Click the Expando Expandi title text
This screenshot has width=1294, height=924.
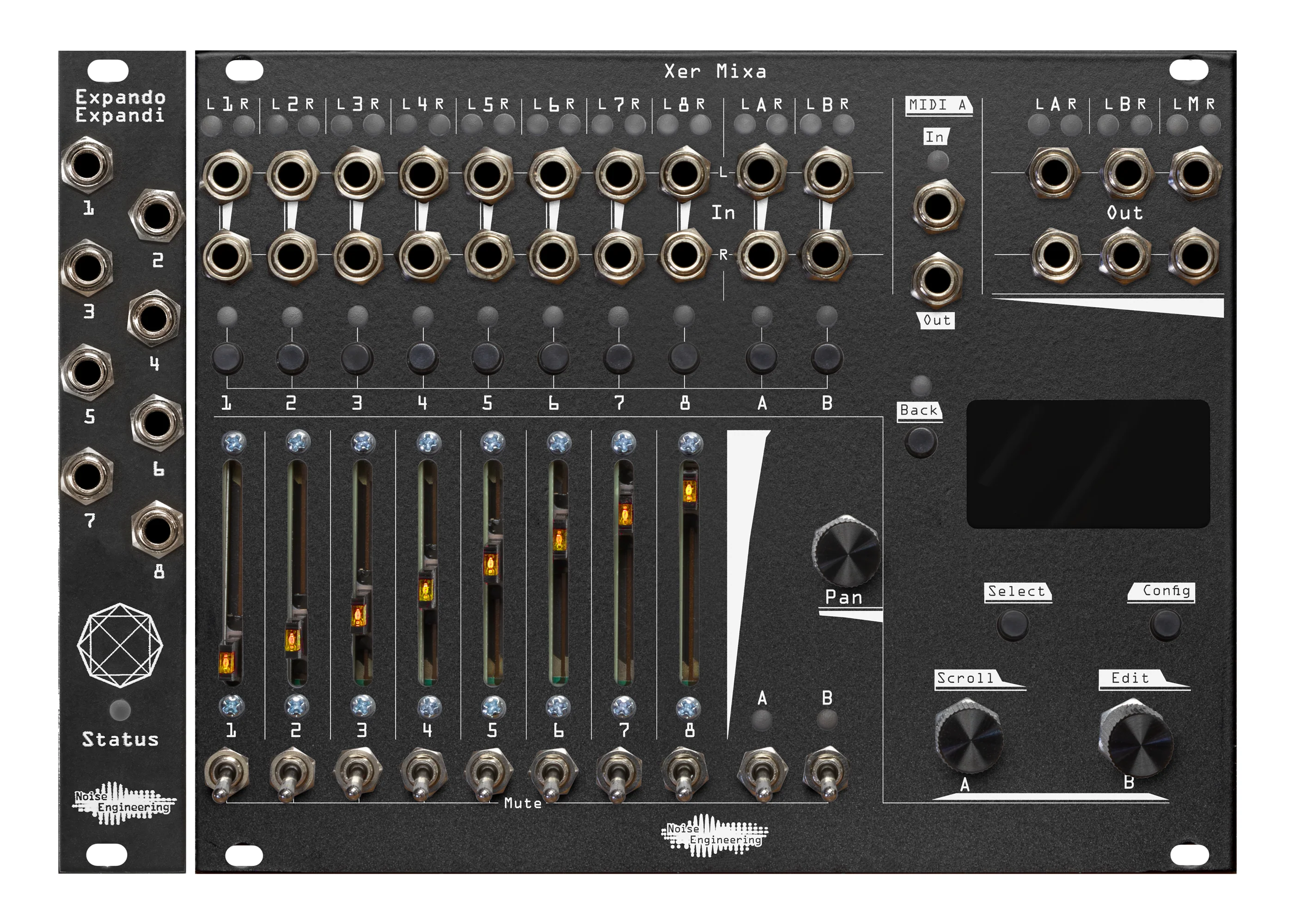pyautogui.click(x=120, y=106)
